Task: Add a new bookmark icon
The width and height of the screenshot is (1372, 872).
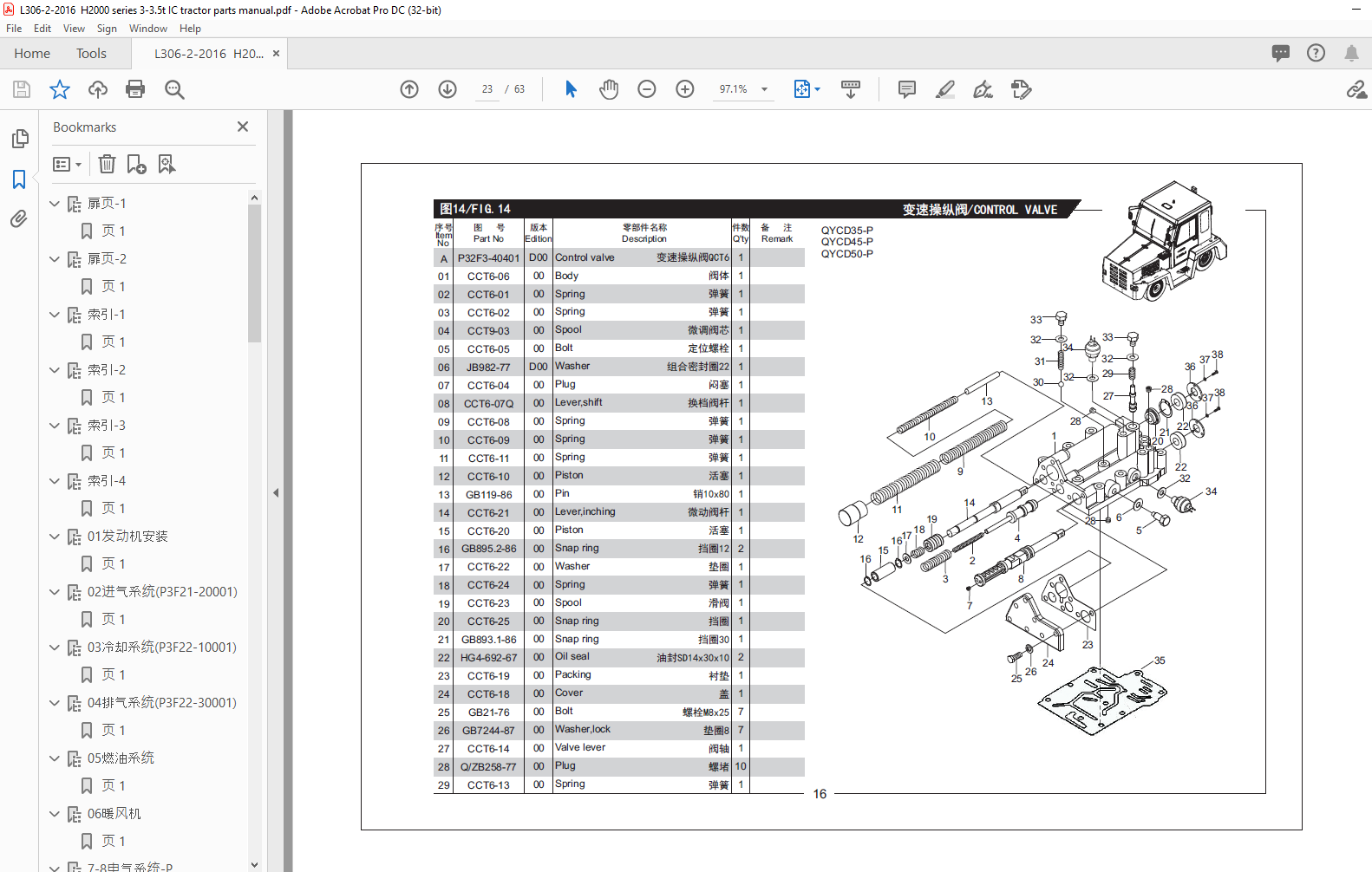Action: click(x=136, y=164)
